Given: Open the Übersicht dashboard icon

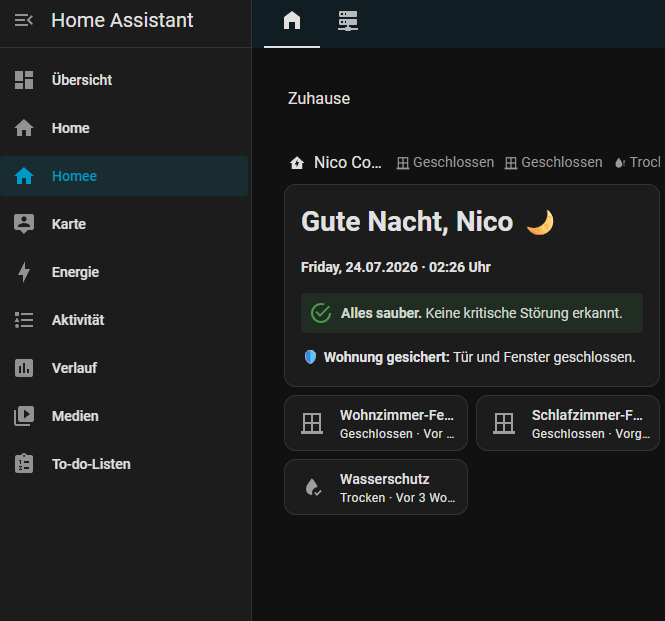Looking at the screenshot, I should [24, 80].
